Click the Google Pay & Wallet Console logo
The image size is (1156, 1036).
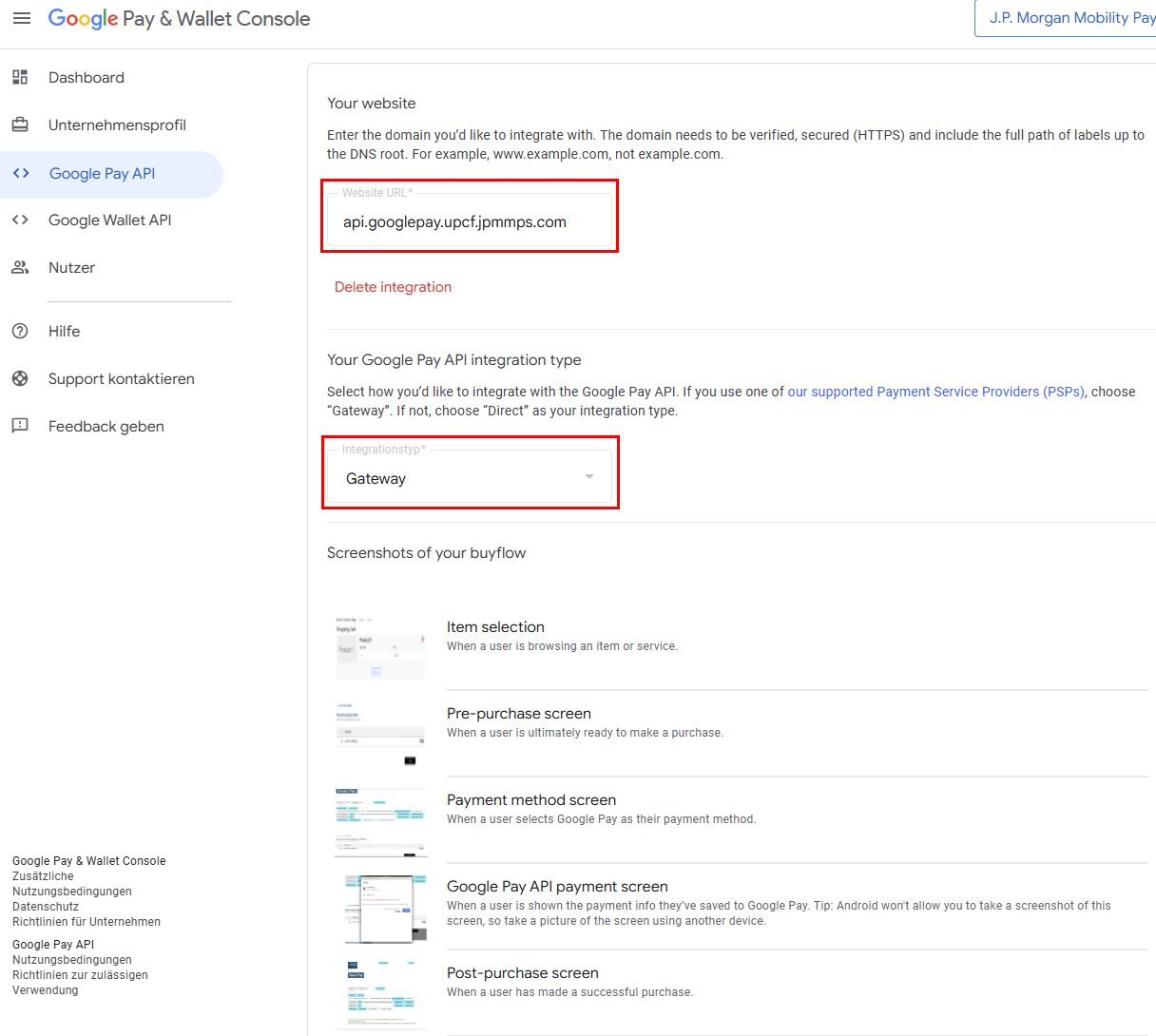[x=179, y=18]
